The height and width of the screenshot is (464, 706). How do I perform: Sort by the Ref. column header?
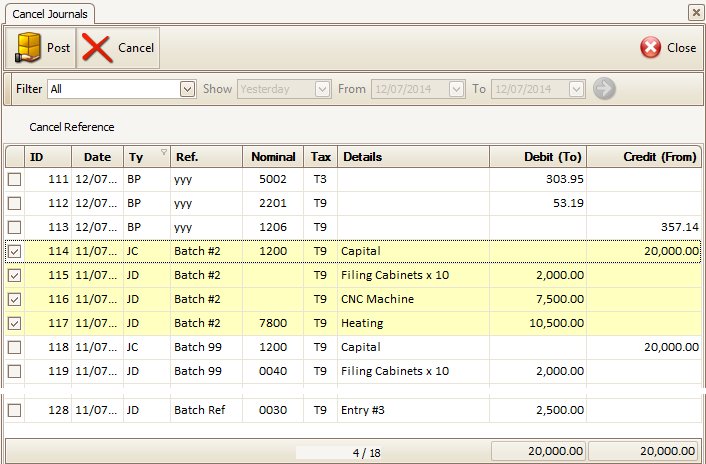click(206, 157)
